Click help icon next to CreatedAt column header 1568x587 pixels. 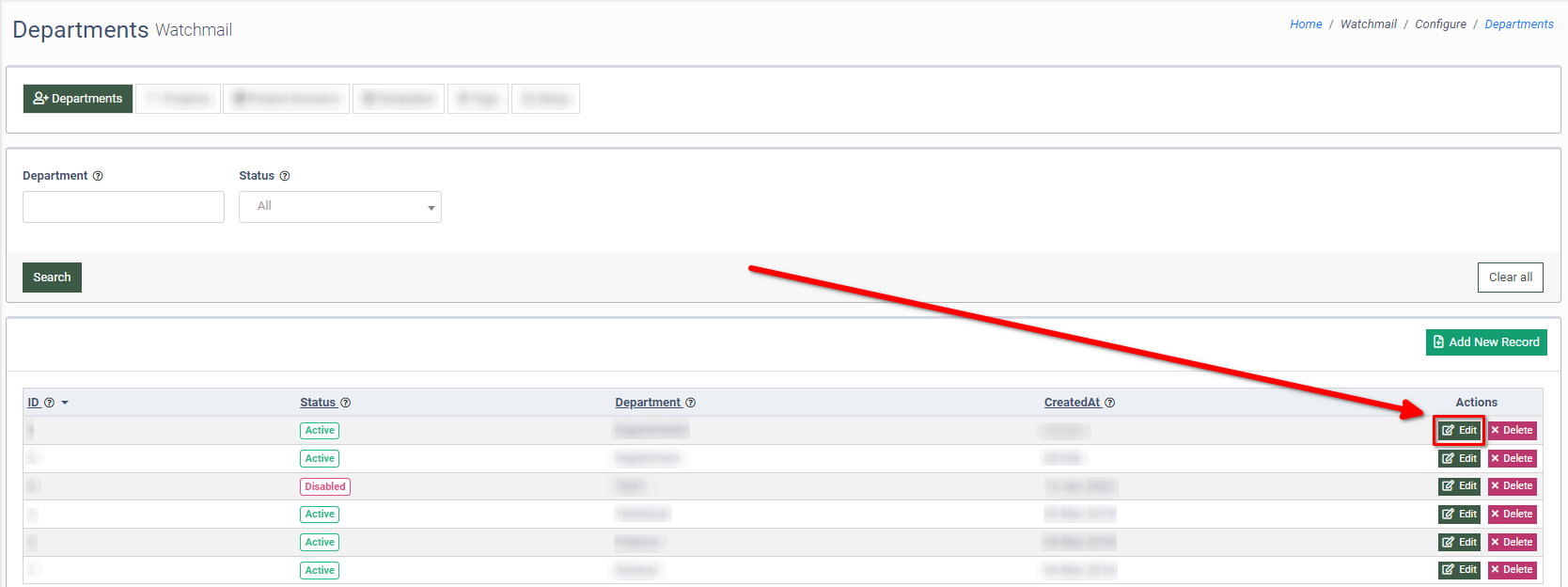(1109, 403)
